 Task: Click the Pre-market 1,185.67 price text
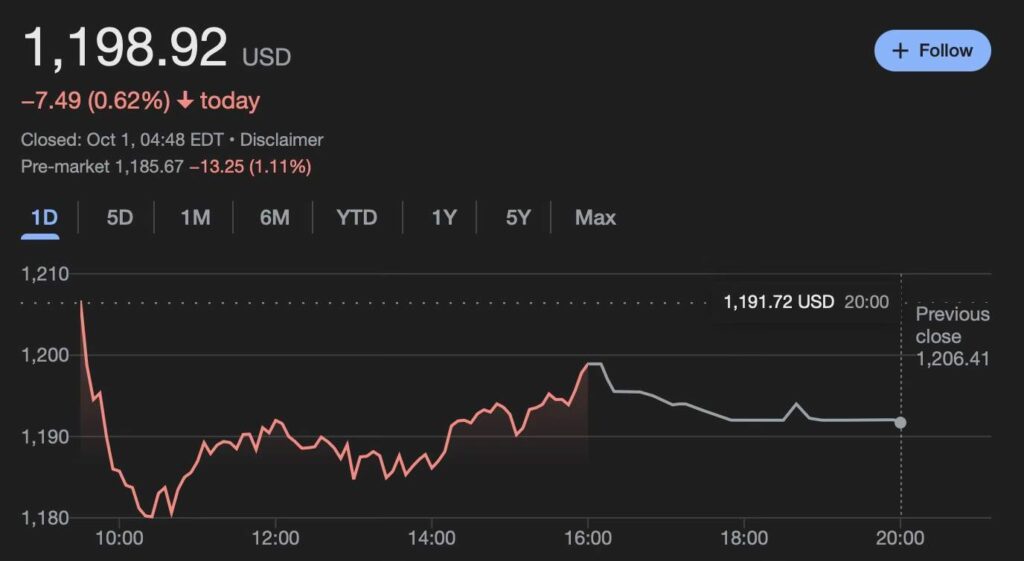pos(102,166)
